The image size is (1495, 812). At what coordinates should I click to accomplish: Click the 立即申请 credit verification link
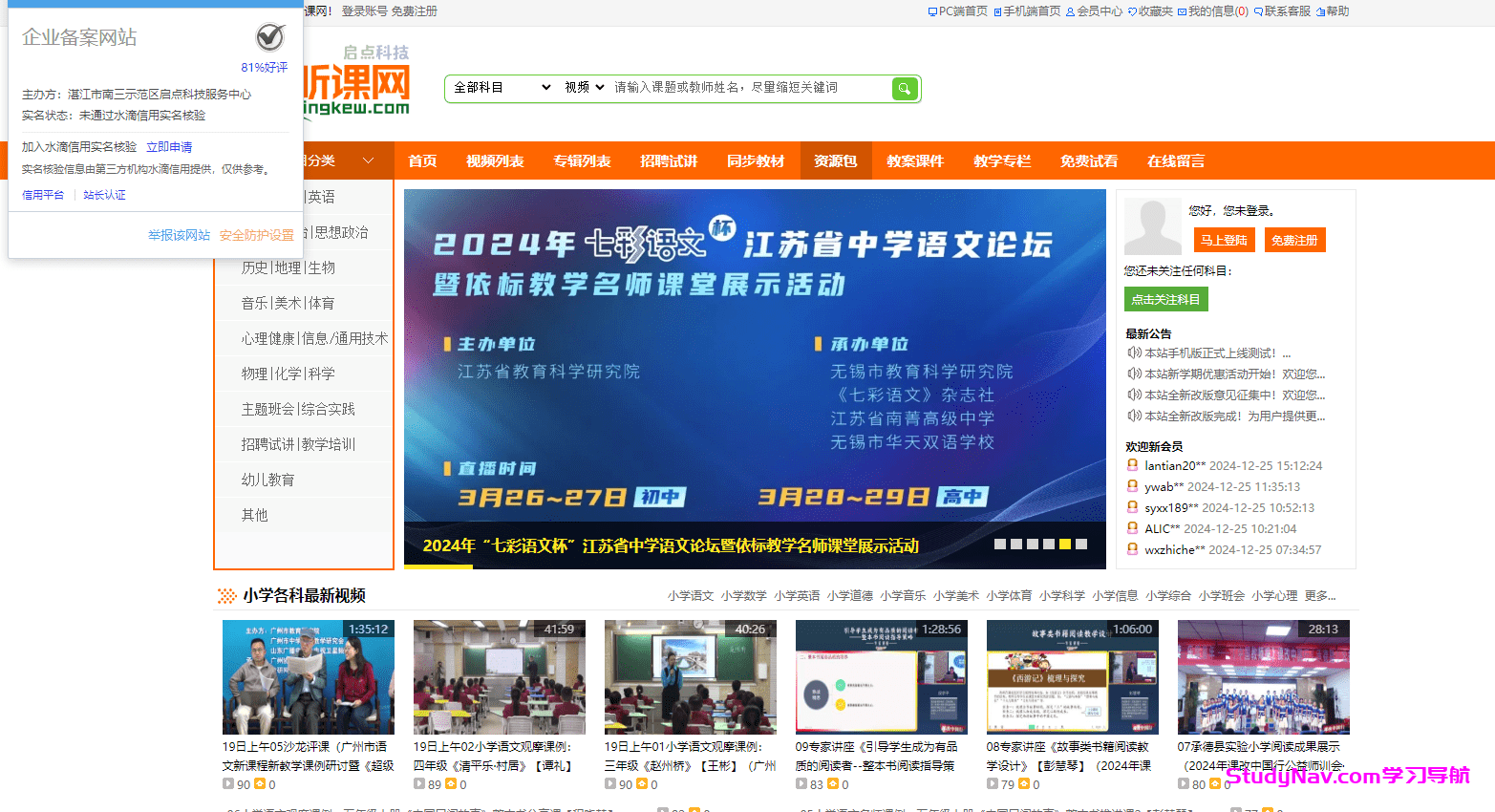(169, 145)
